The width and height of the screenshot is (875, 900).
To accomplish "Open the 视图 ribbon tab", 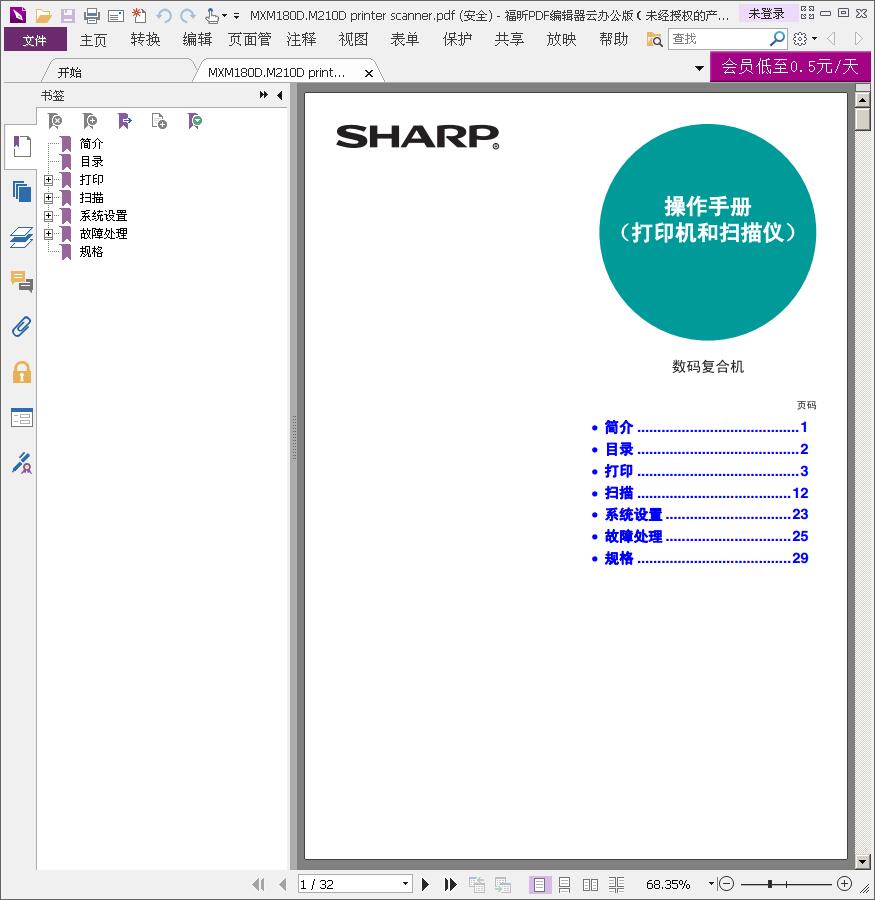I will [x=353, y=40].
